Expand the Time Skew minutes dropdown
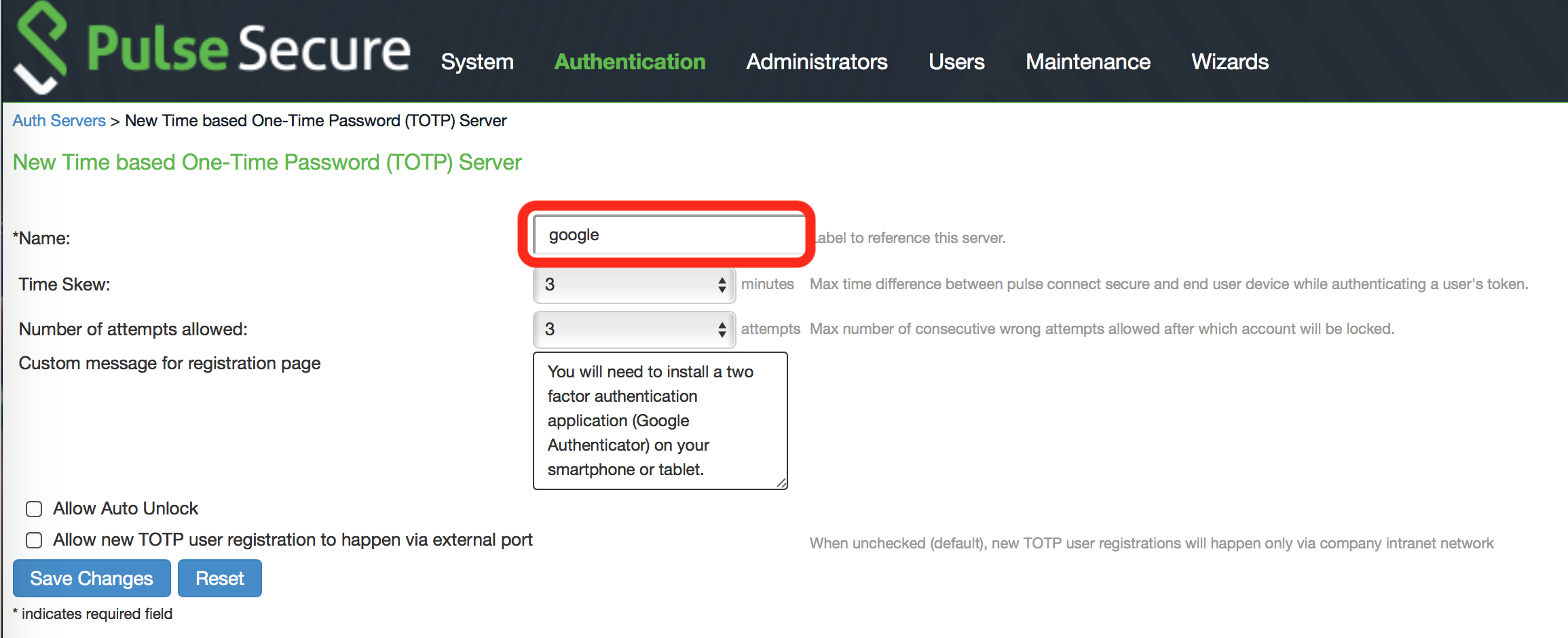 click(x=634, y=284)
